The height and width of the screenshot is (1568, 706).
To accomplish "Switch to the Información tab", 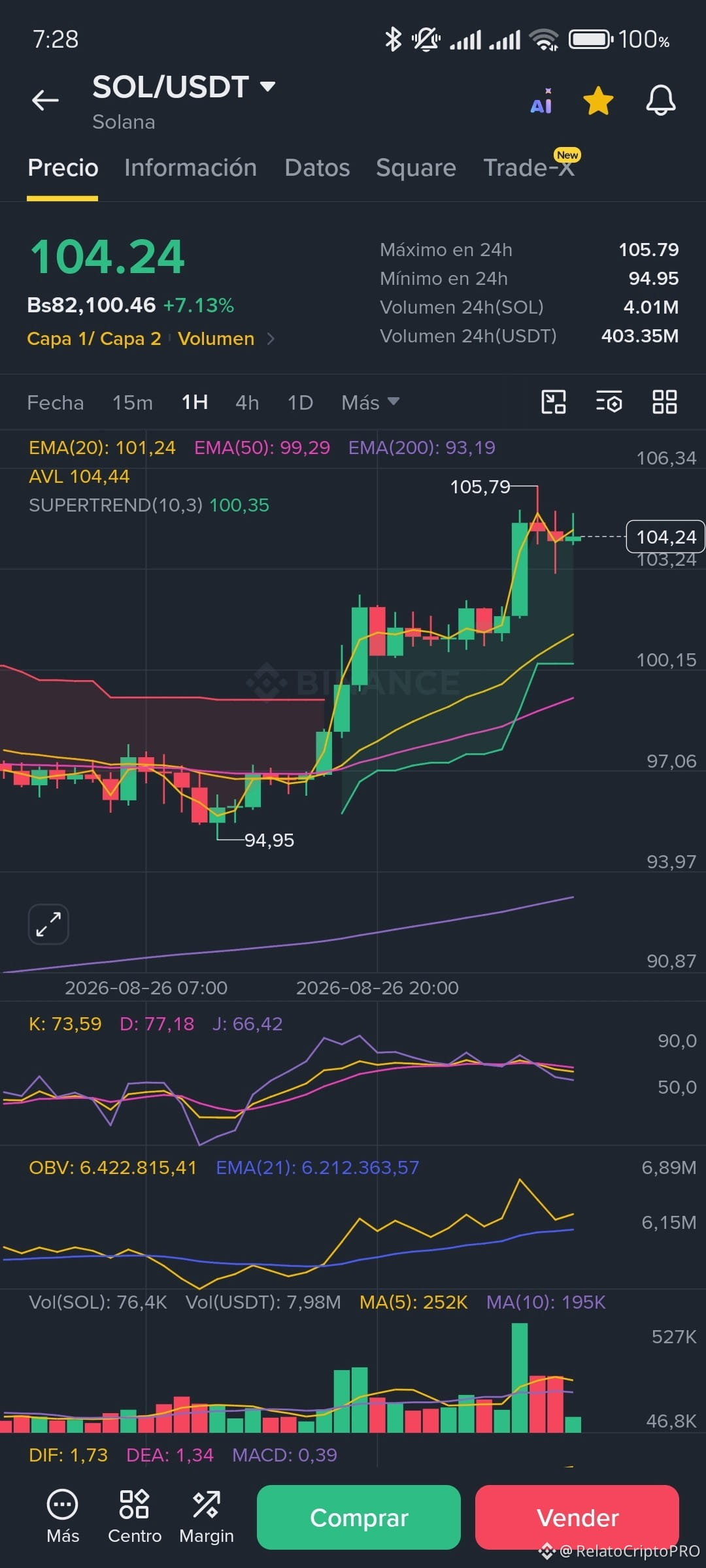I will click(x=190, y=168).
